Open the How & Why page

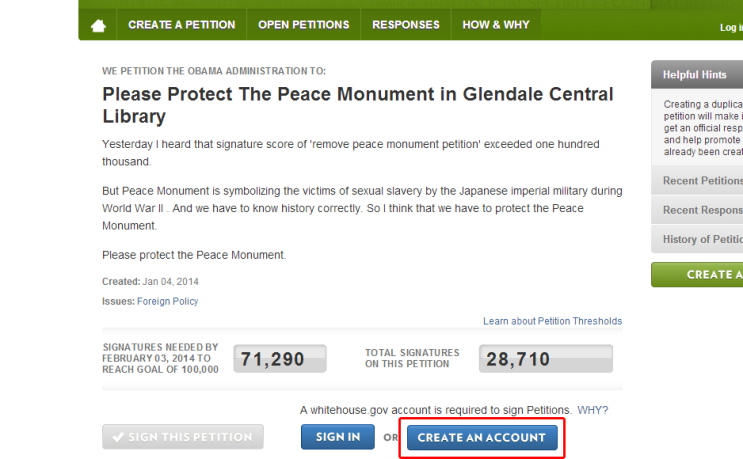coord(496,25)
